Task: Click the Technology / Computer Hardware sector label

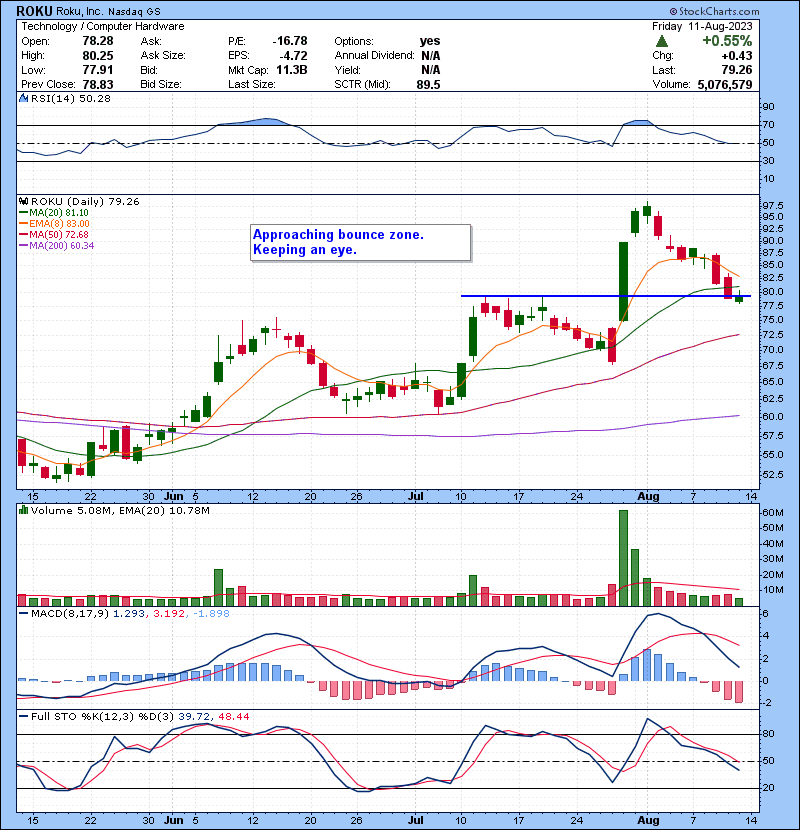Action: click(103, 26)
